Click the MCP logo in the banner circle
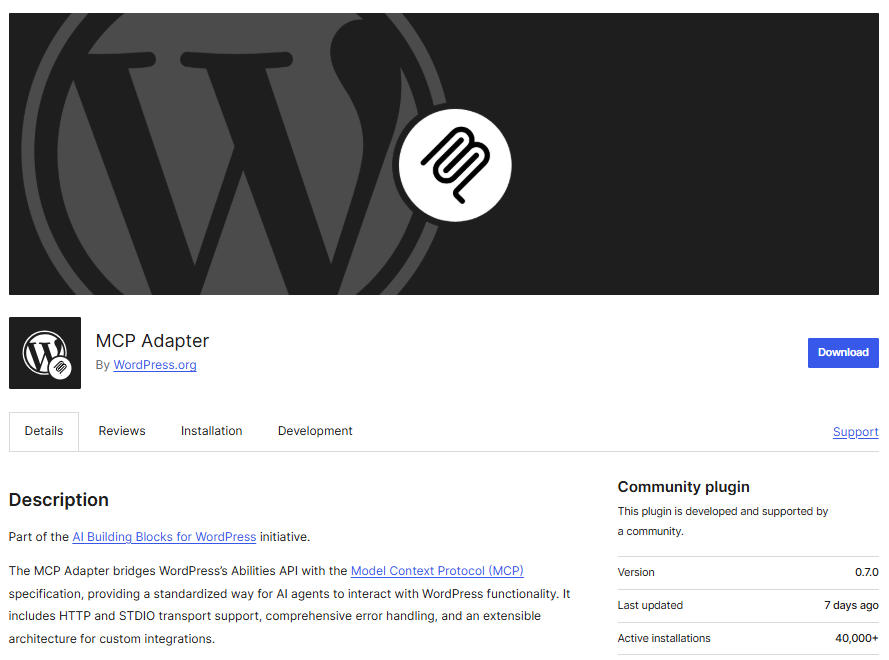The width and height of the screenshot is (889, 660). (x=455, y=165)
